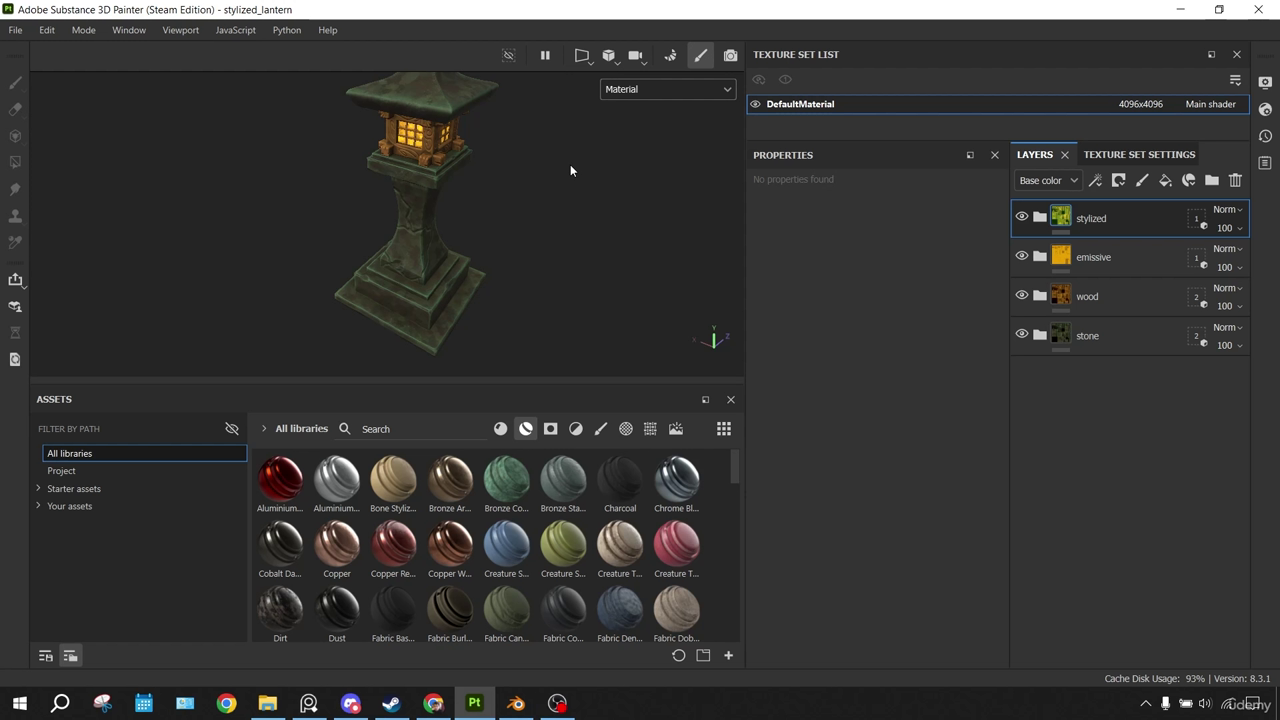
Task: Toggle visibility of wood layer group
Action: [x=1022, y=295]
